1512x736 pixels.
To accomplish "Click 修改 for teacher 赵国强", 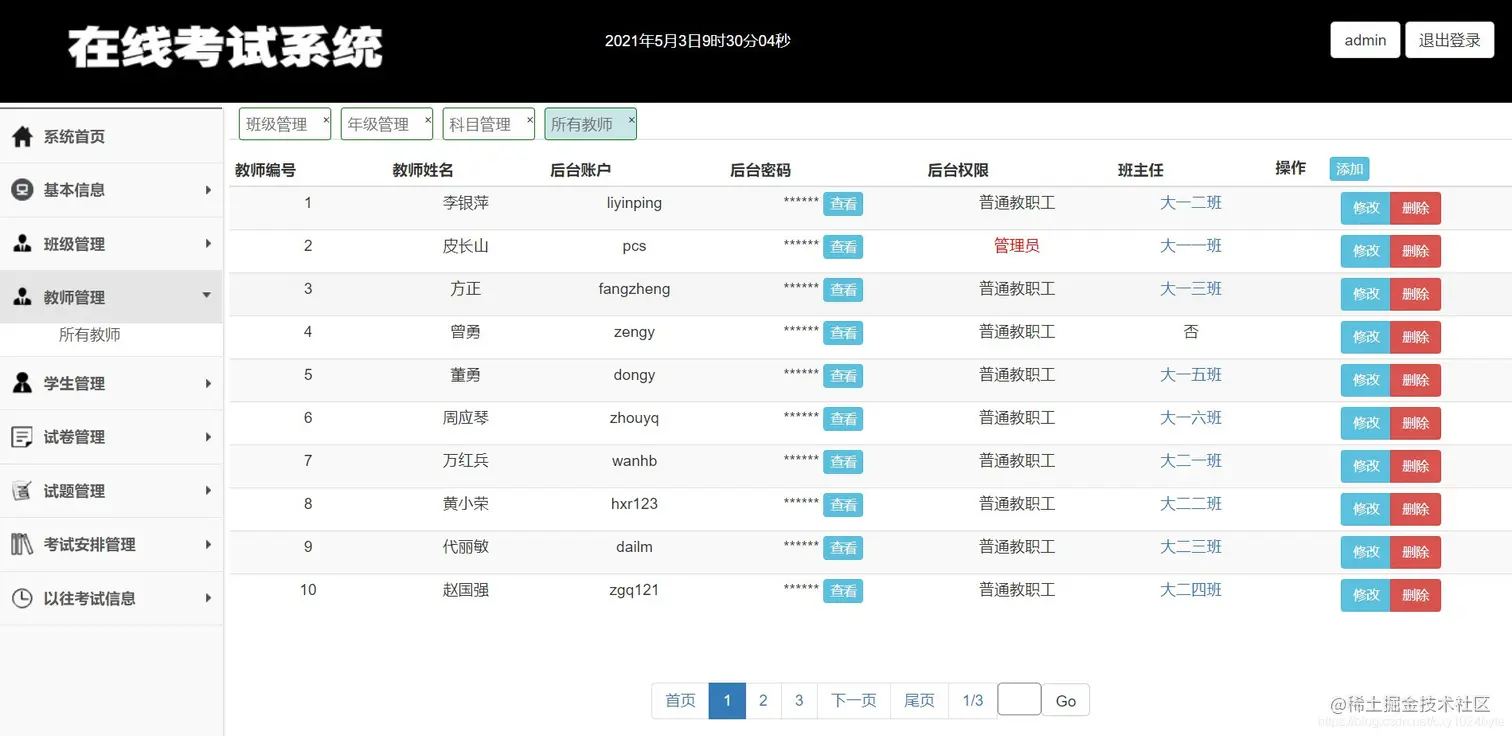I will (1366, 595).
